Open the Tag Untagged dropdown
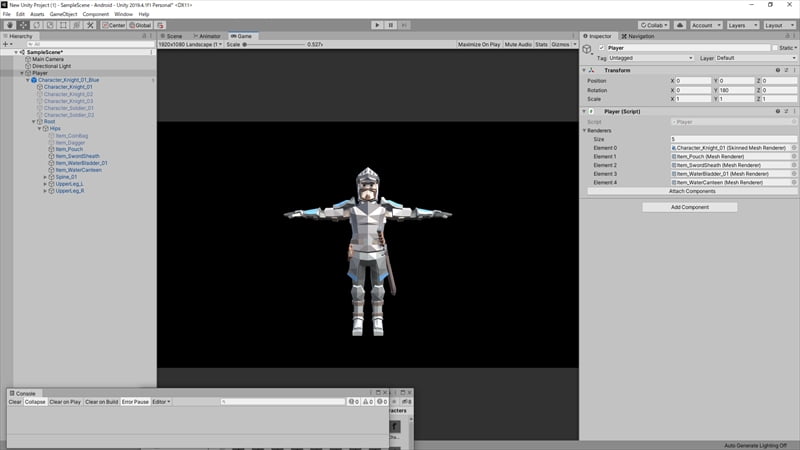The height and width of the screenshot is (450, 800). click(x=651, y=58)
